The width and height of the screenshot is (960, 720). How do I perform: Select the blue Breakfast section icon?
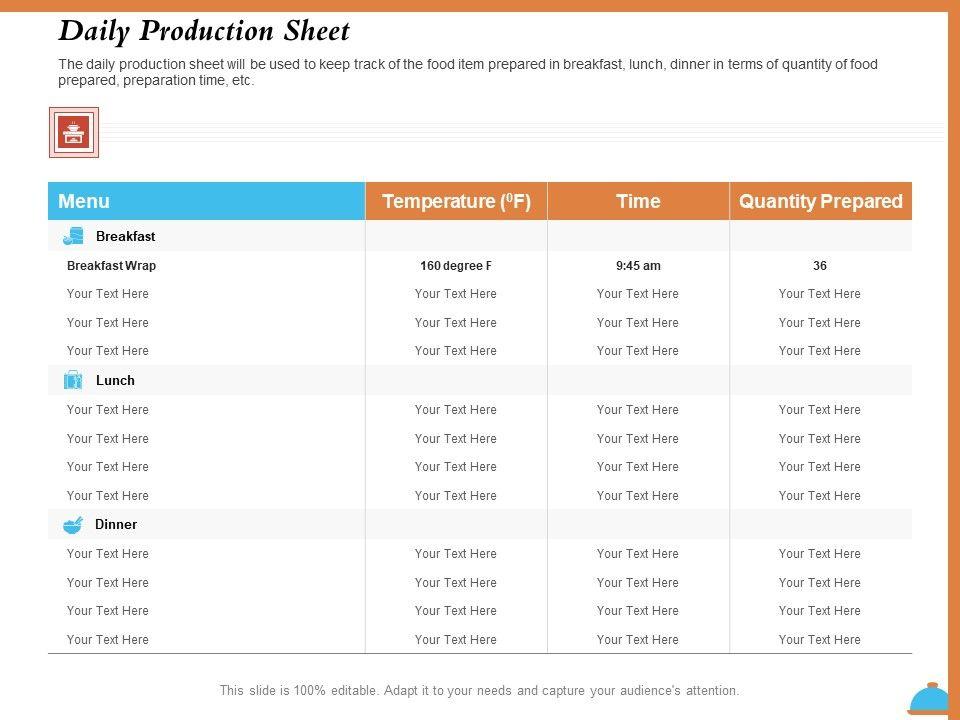click(x=73, y=237)
